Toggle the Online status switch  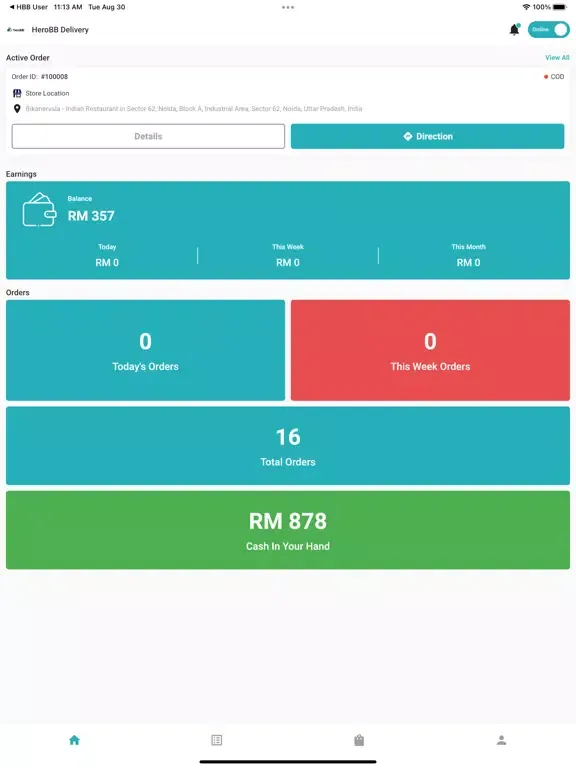click(x=549, y=29)
